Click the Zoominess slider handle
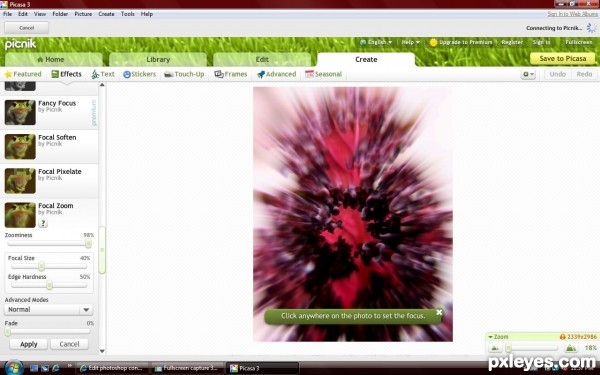 tap(88, 244)
